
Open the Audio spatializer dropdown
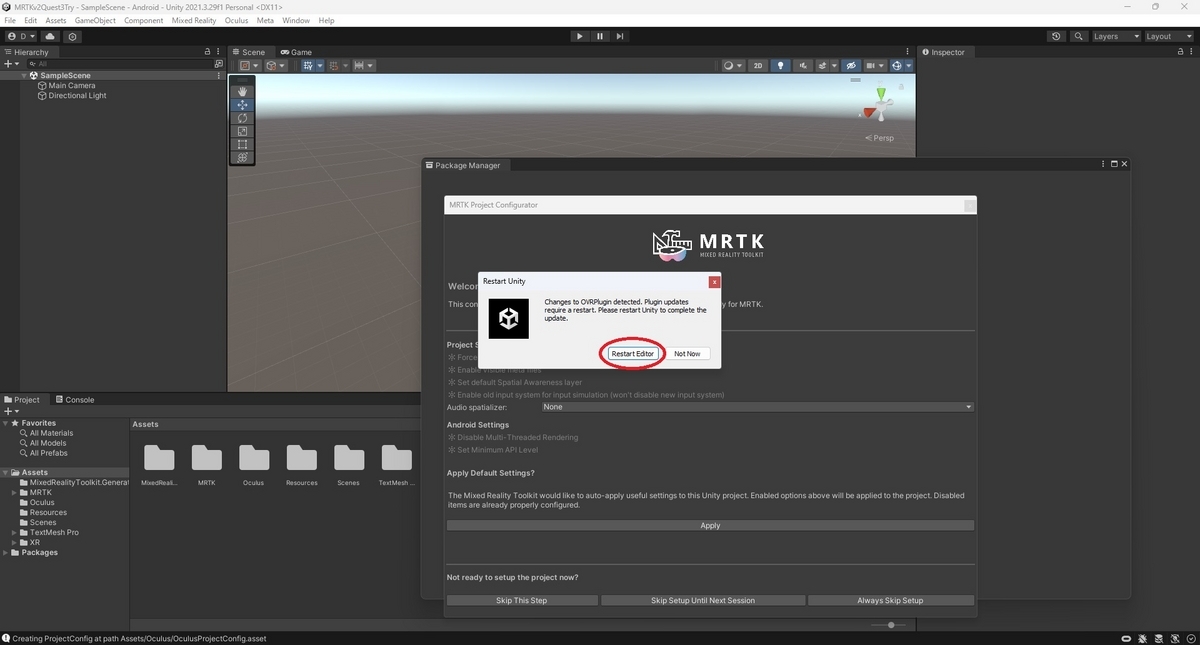tap(757, 406)
